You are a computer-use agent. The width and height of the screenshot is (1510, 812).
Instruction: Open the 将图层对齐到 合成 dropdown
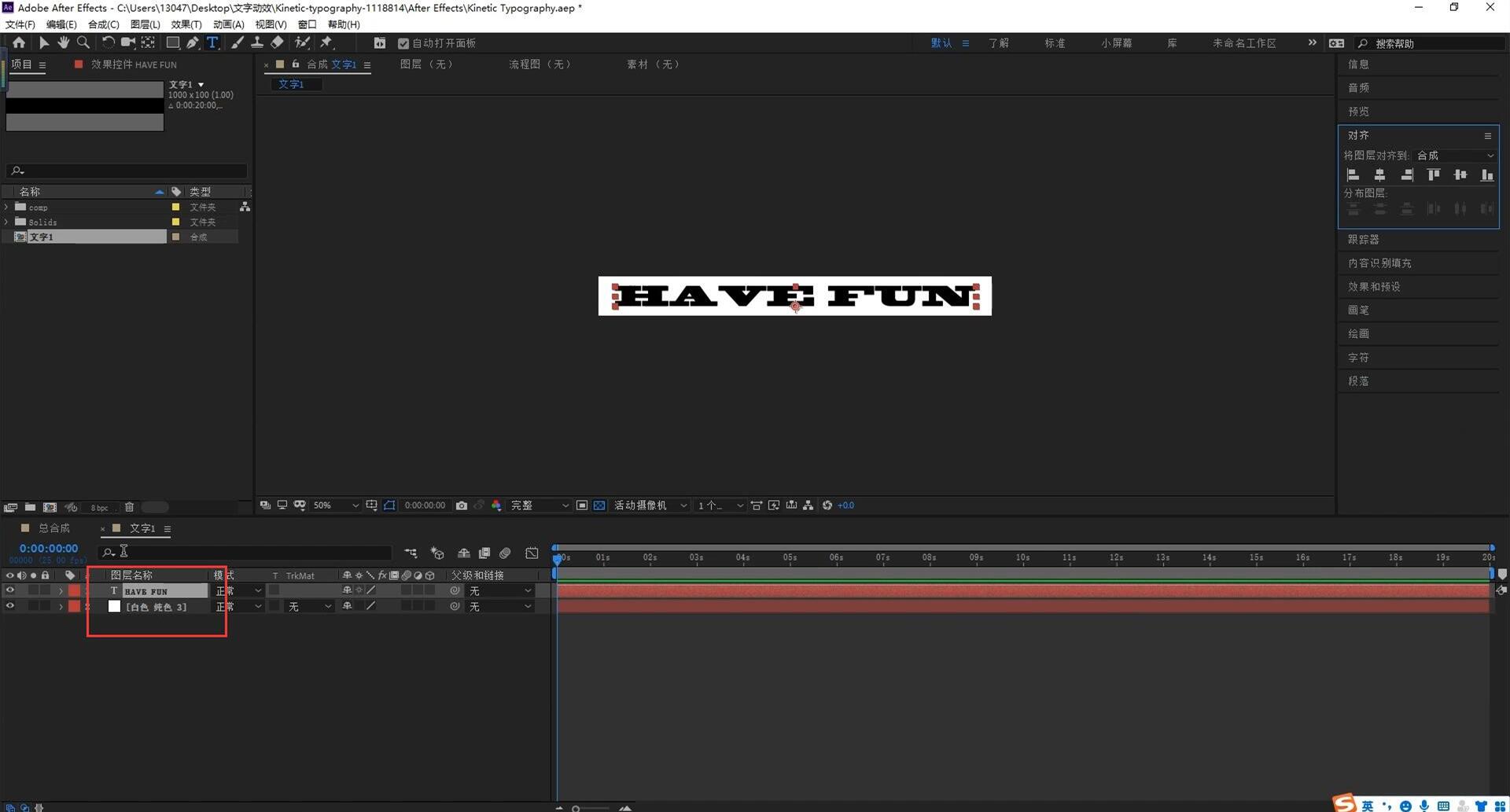click(x=1455, y=156)
